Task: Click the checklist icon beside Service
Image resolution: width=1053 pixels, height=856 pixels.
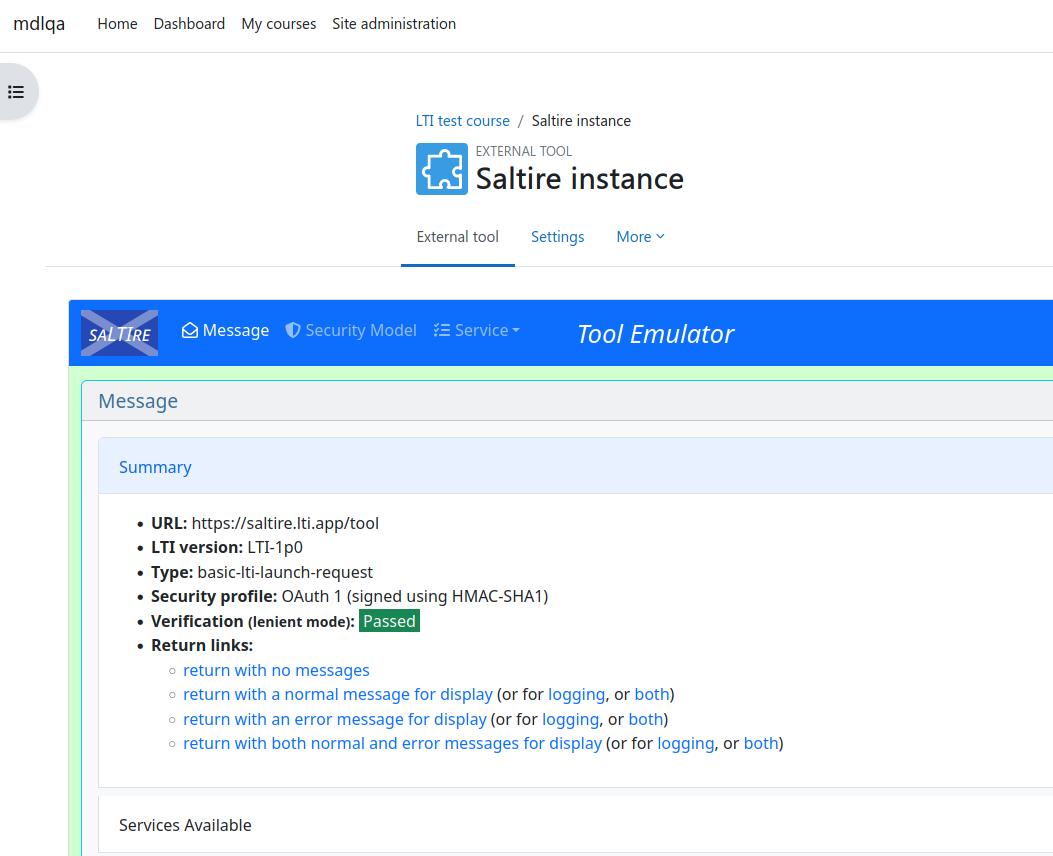Action: 441,330
